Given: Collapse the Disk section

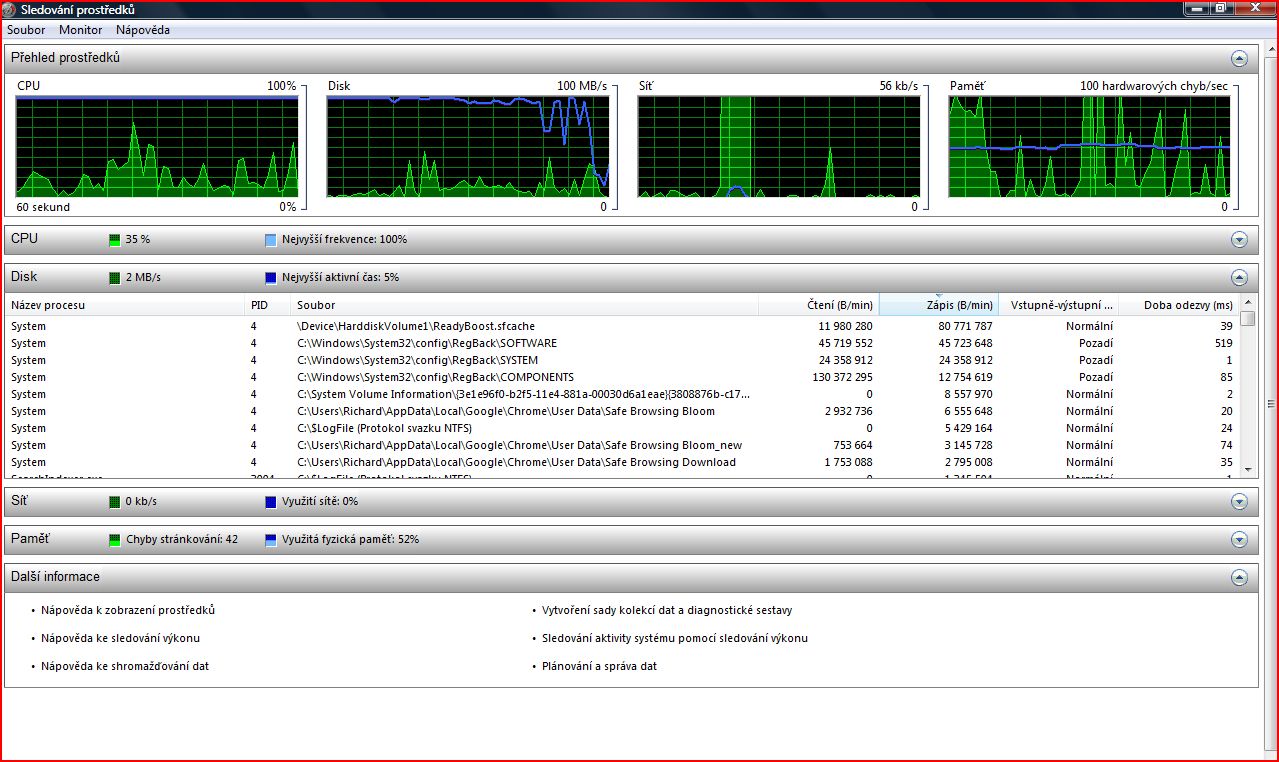Looking at the screenshot, I should pyautogui.click(x=1239, y=278).
